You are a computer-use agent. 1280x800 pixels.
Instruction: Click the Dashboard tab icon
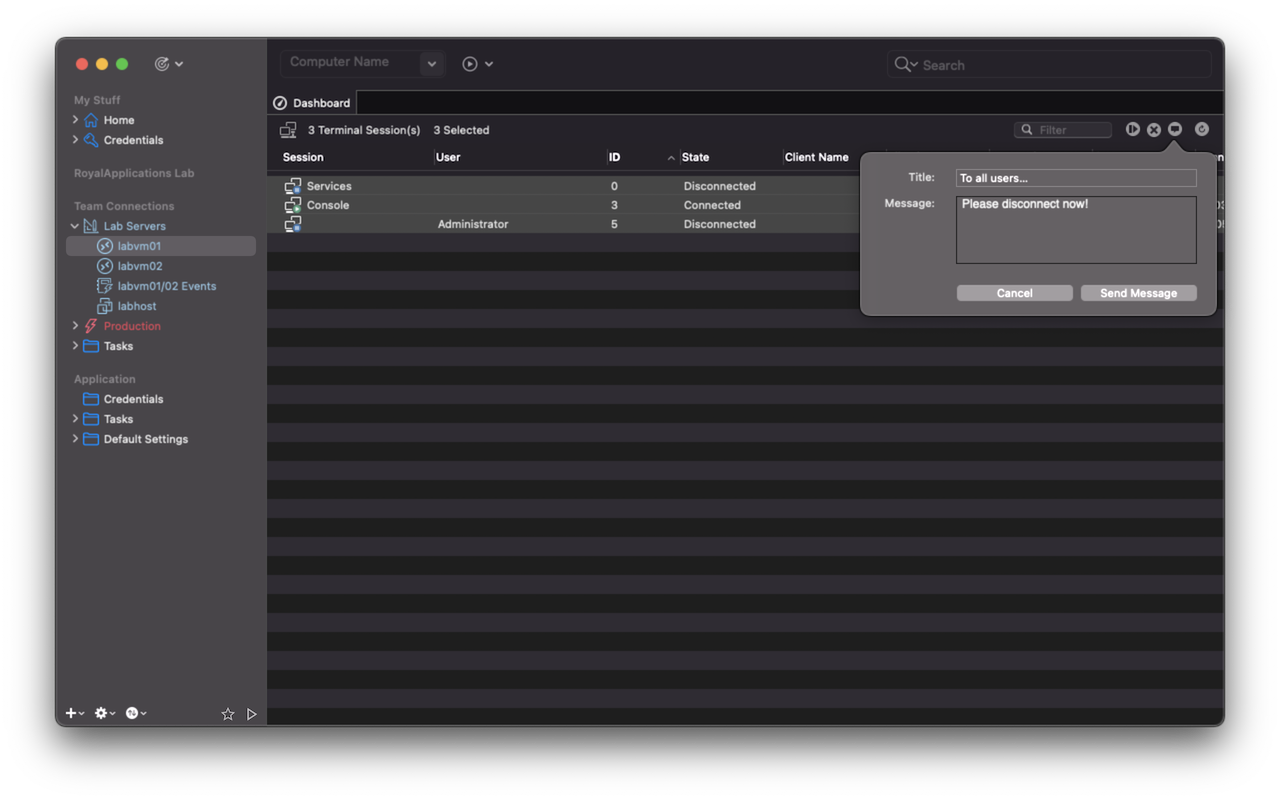click(x=280, y=102)
